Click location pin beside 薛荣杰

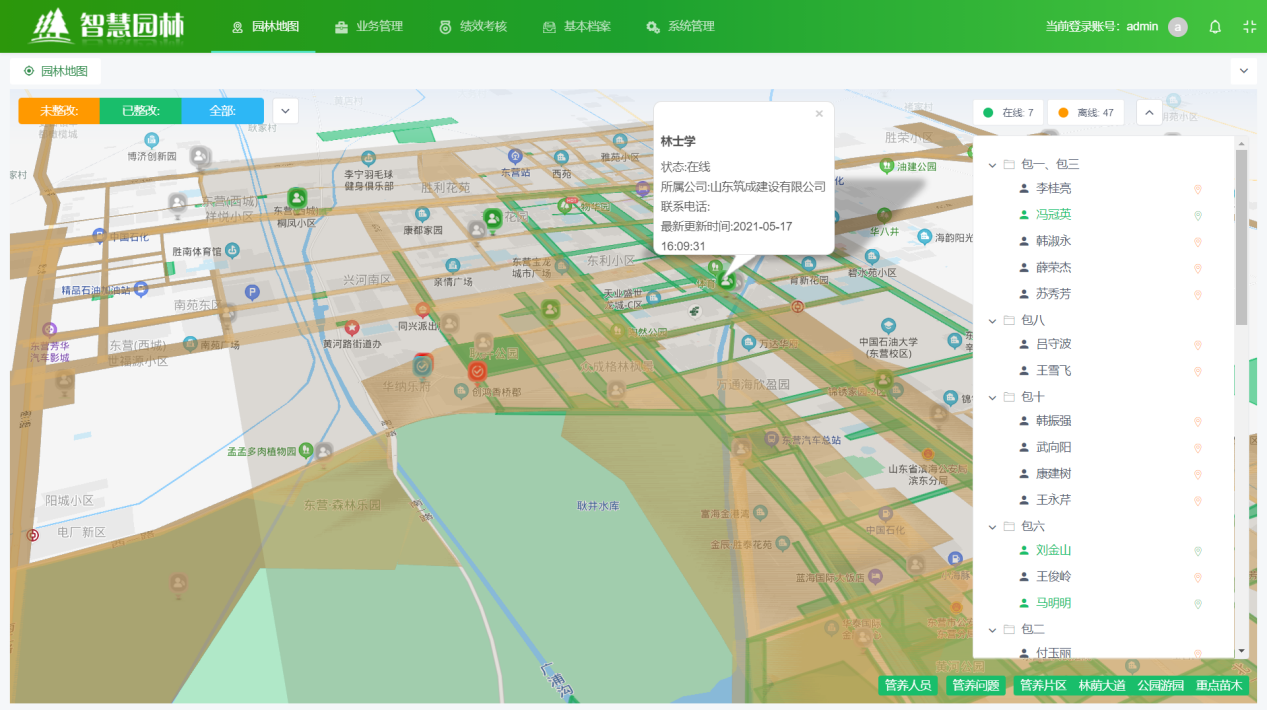(x=1198, y=268)
